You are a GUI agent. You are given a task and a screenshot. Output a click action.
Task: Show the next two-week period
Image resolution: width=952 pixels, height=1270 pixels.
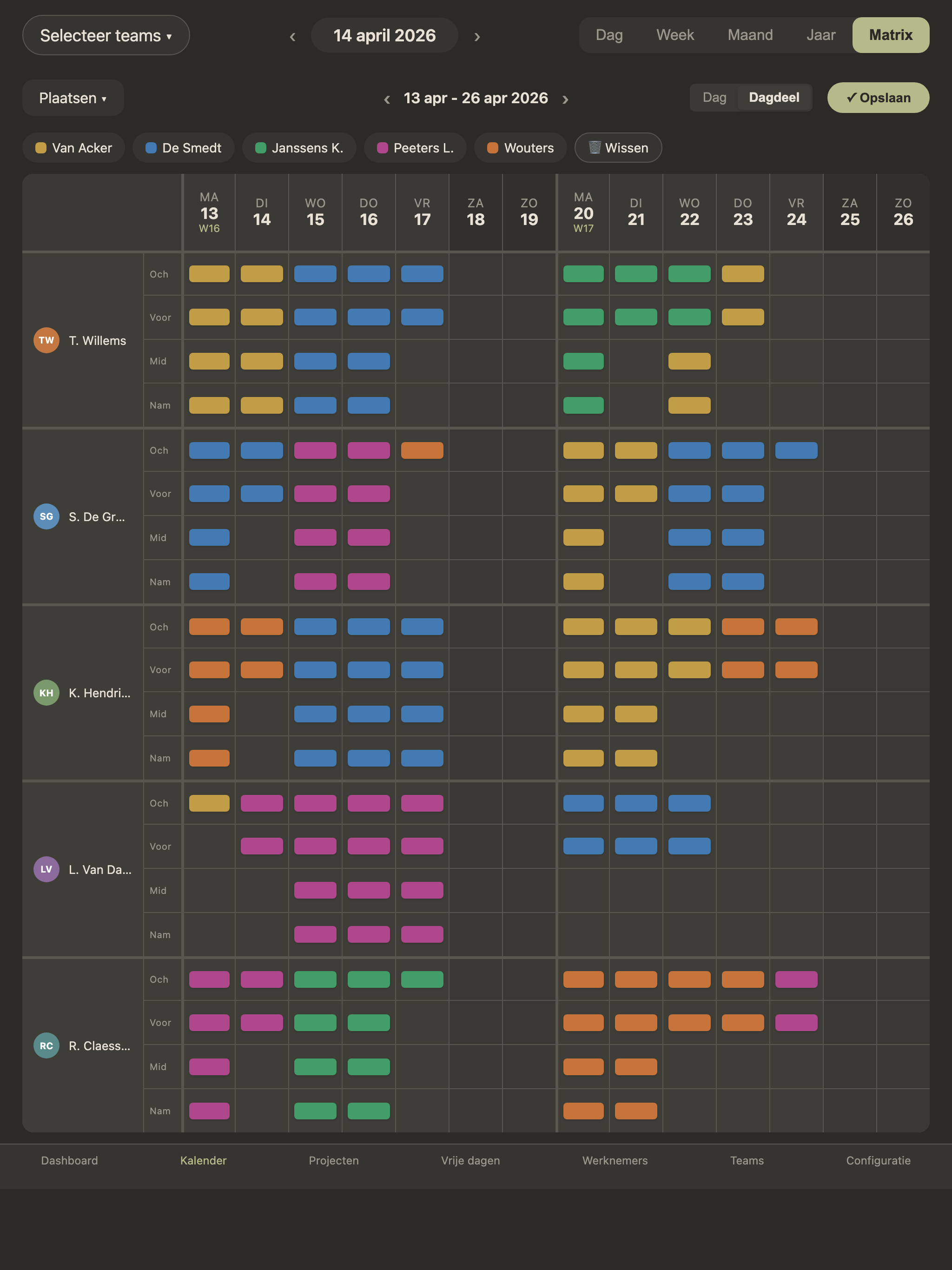(565, 99)
